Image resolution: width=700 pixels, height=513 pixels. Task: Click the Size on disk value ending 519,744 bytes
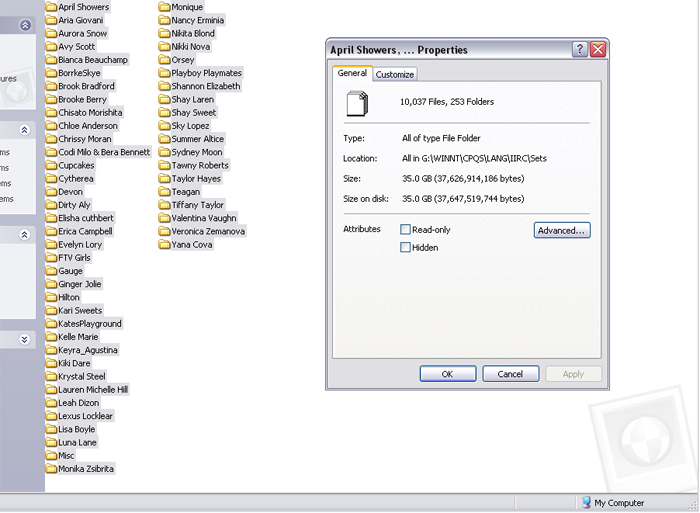point(463,199)
